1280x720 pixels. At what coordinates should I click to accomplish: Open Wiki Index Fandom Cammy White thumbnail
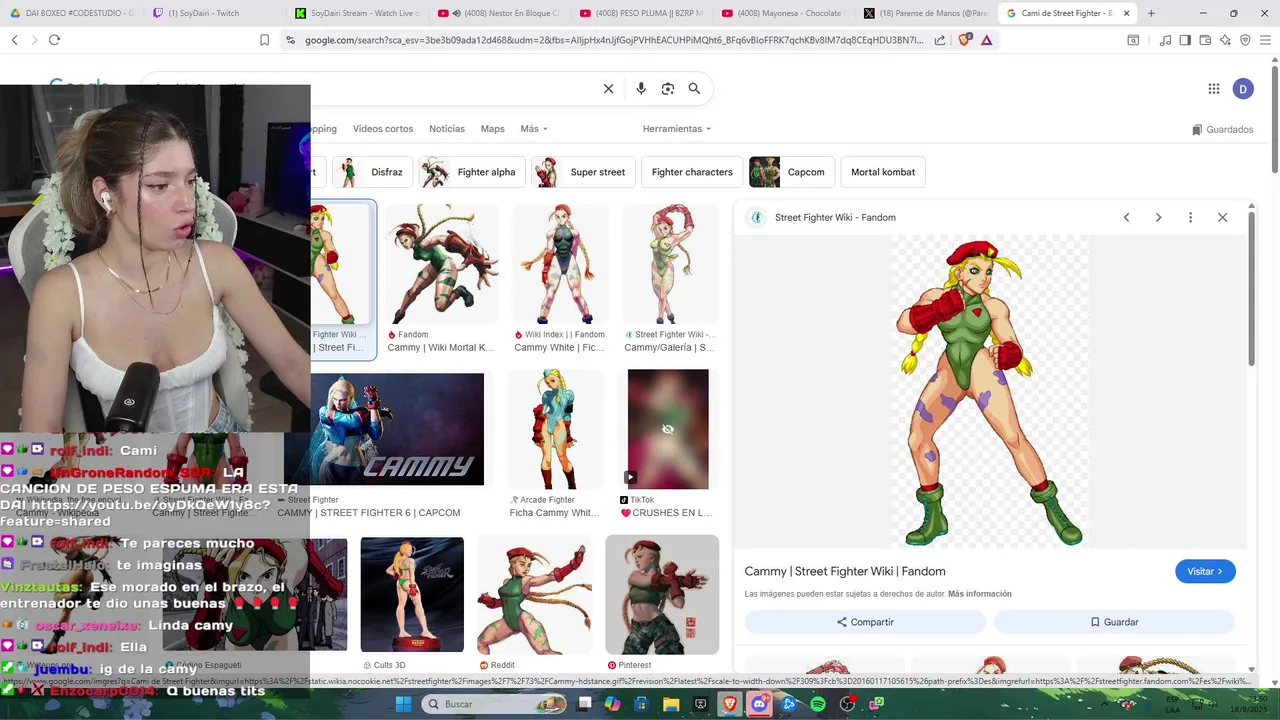560,264
